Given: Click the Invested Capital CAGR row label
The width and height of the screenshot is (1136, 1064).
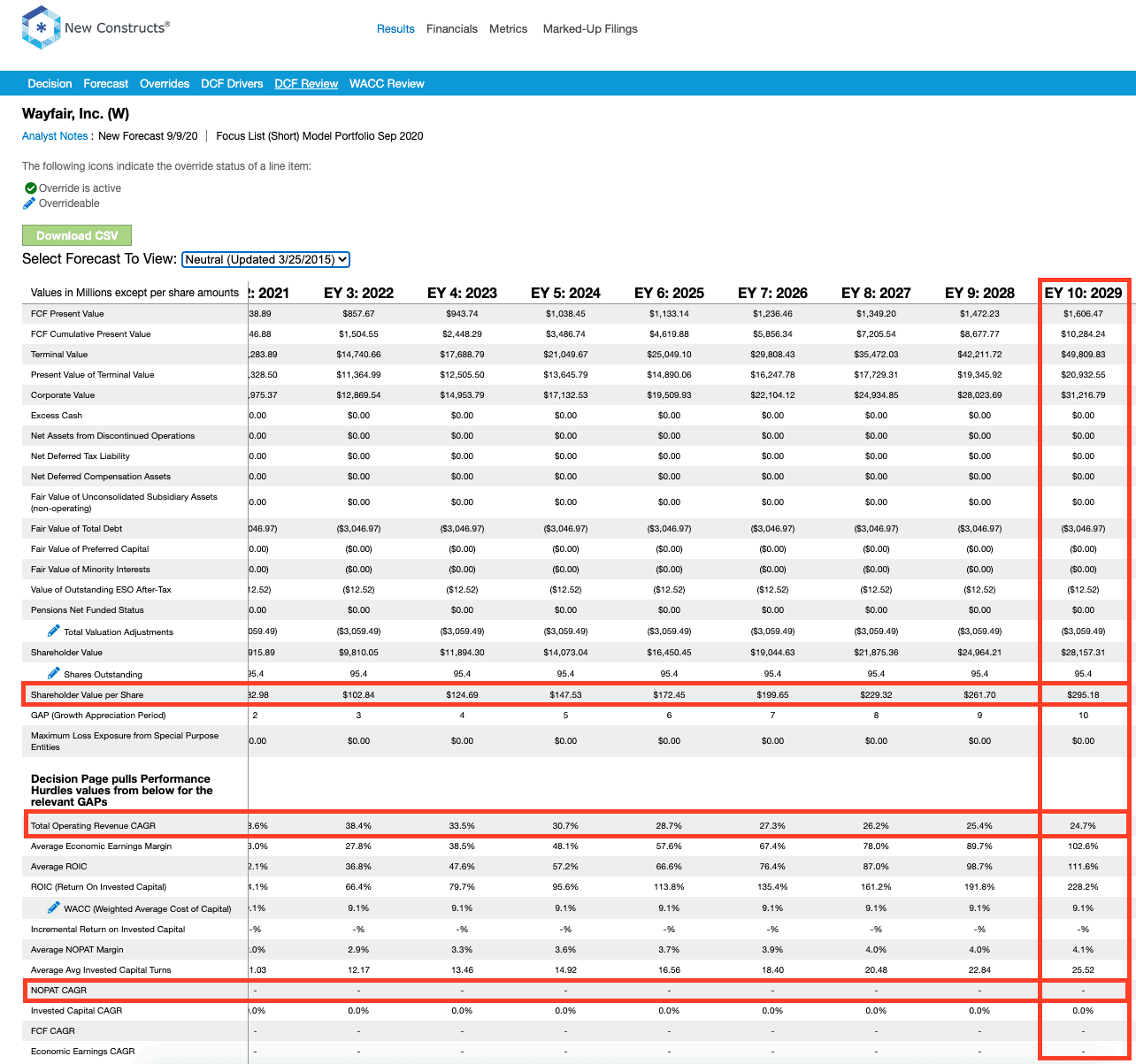Looking at the screenshot, I should pyautogui.click(x=77, y=1011).
